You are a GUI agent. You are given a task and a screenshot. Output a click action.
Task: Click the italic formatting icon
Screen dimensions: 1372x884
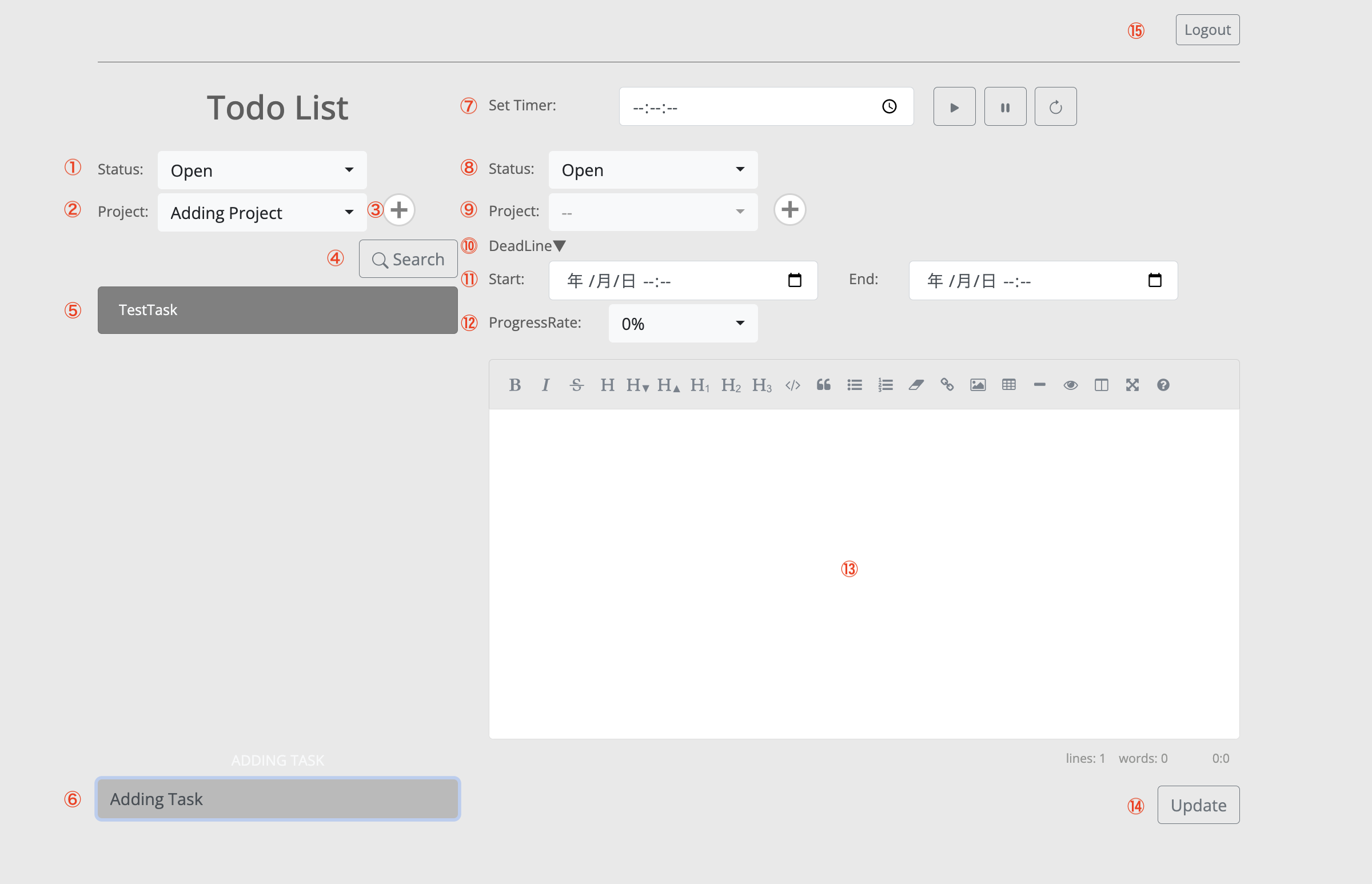[546, 385]
